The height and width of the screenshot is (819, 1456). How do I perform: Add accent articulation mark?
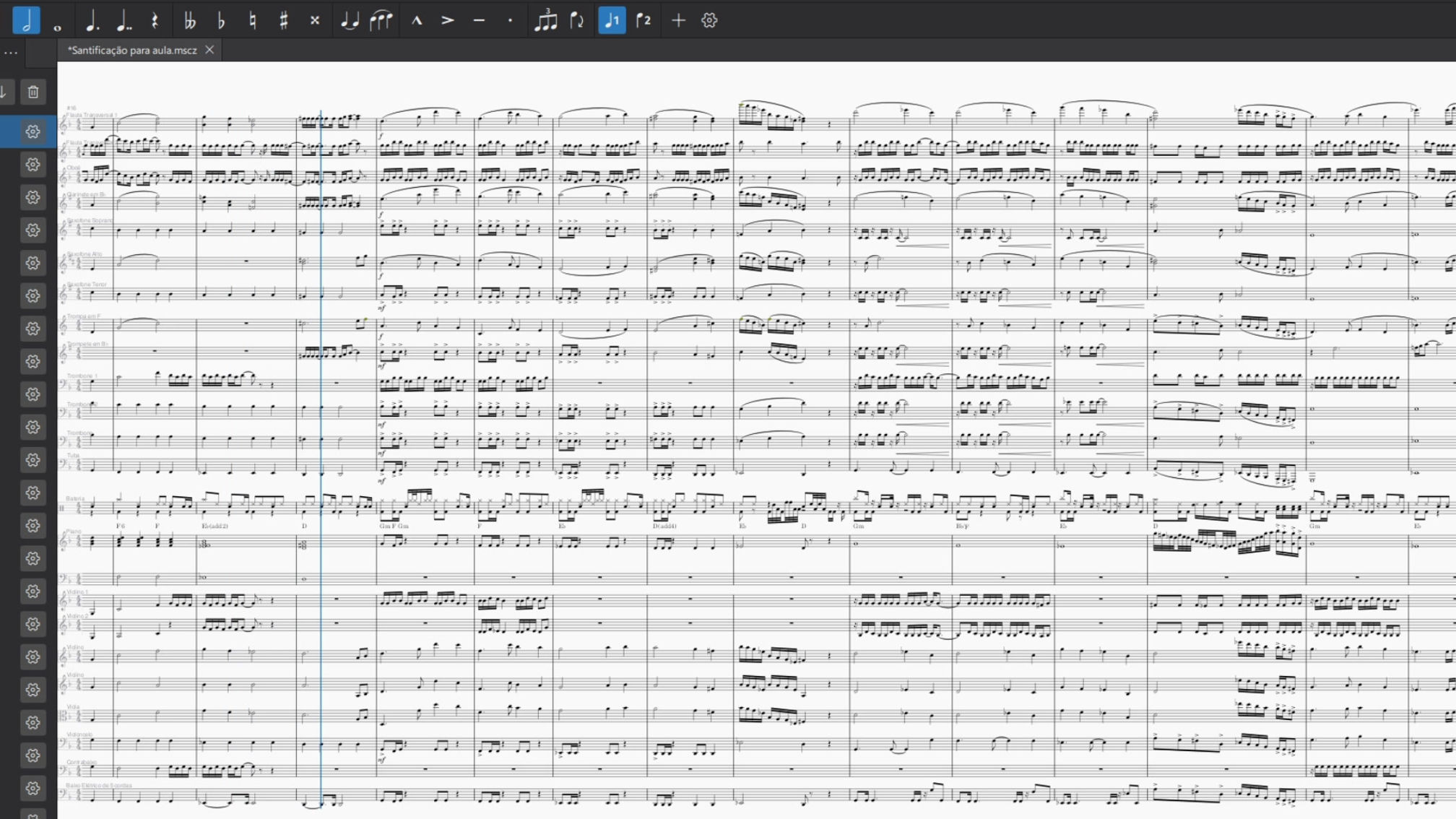tap(448, 21)
